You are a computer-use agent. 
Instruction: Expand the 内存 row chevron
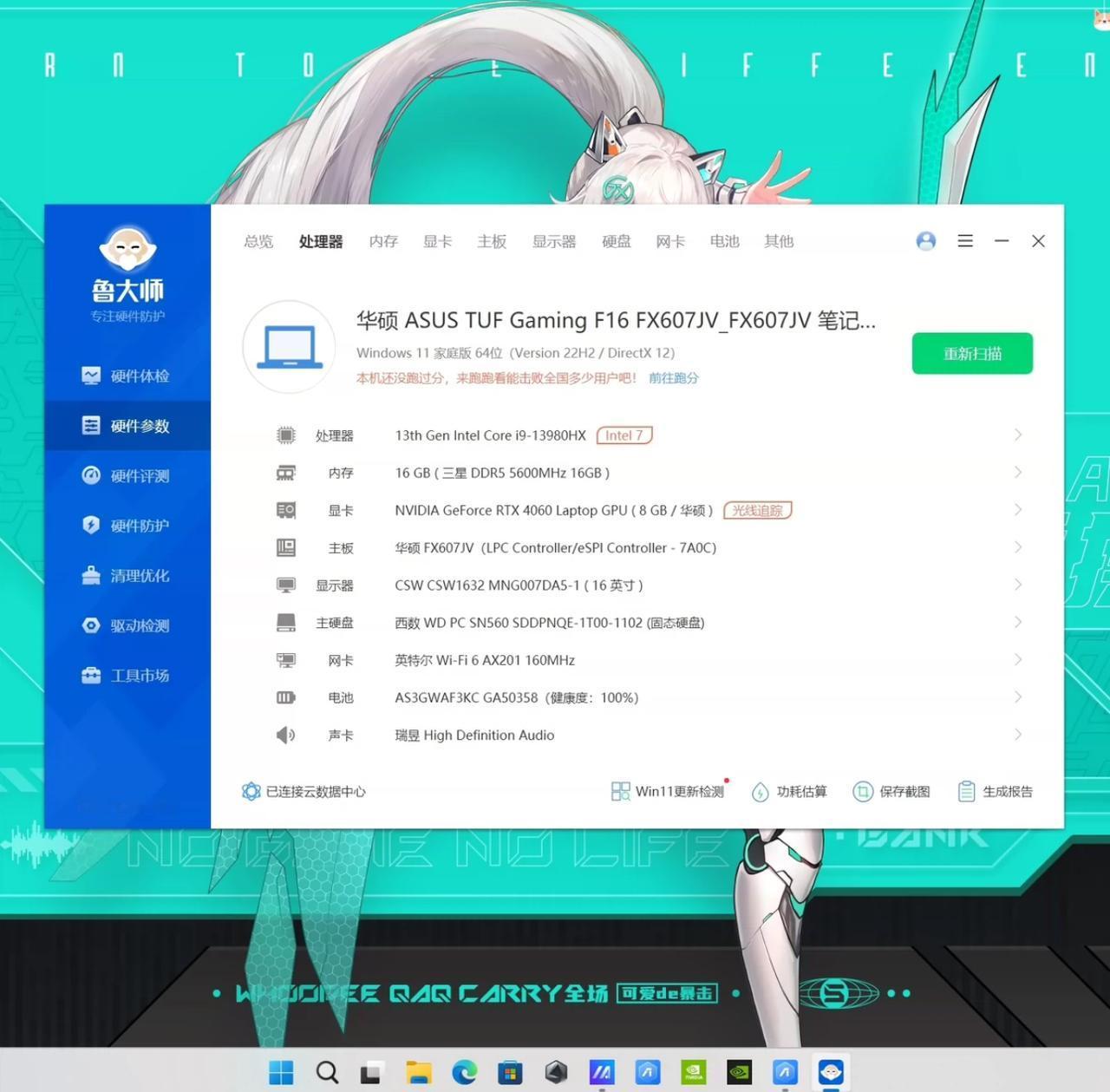pyautogui.click(x=1018, y=472)
